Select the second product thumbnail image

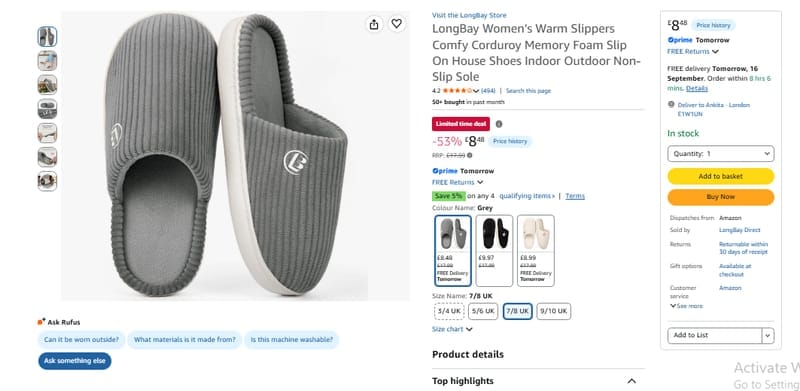pyautogui.click(x=47, y=61)
